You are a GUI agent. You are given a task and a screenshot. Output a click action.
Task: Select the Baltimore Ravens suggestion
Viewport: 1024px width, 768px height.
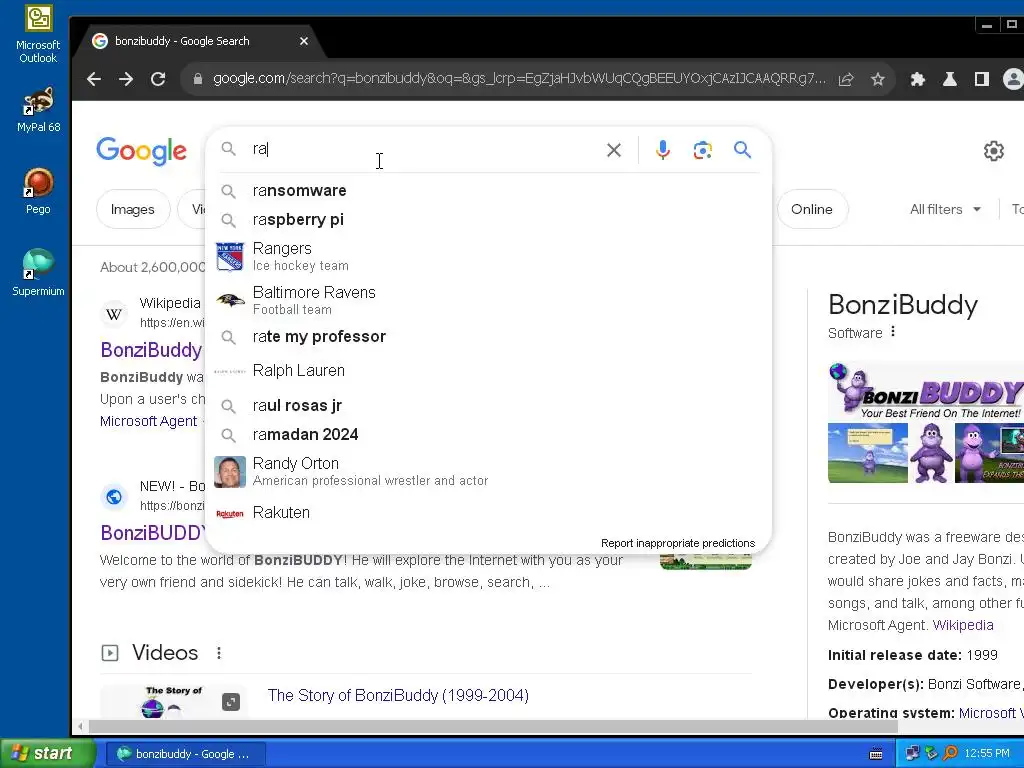488,300
